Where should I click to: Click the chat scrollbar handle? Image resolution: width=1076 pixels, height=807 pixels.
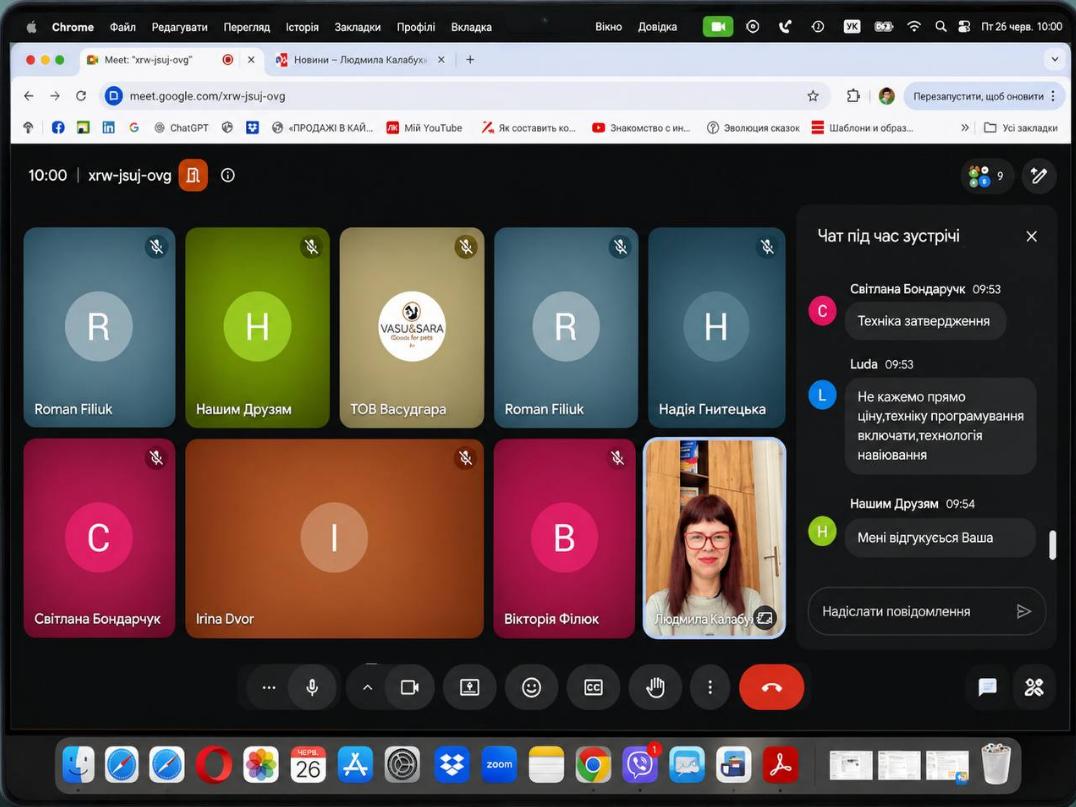click(x=1052, y=545)
